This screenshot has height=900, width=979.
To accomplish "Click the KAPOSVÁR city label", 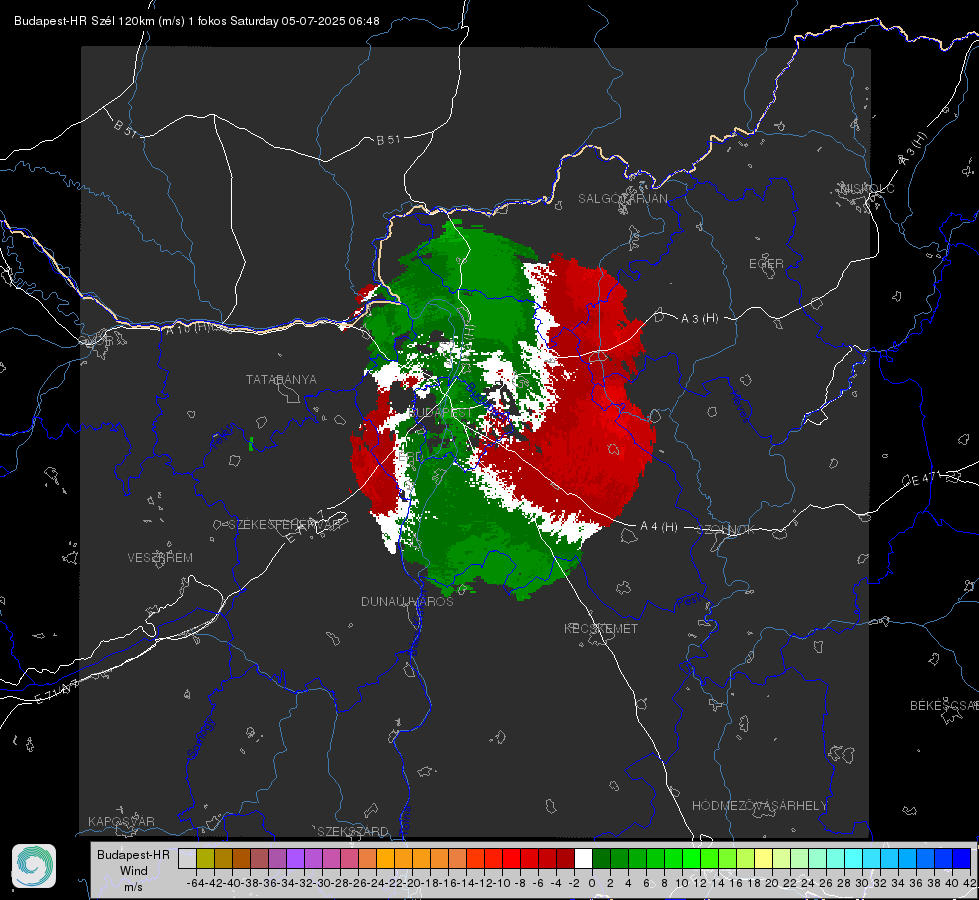I will pyautogui.click(x=121, y=821).
